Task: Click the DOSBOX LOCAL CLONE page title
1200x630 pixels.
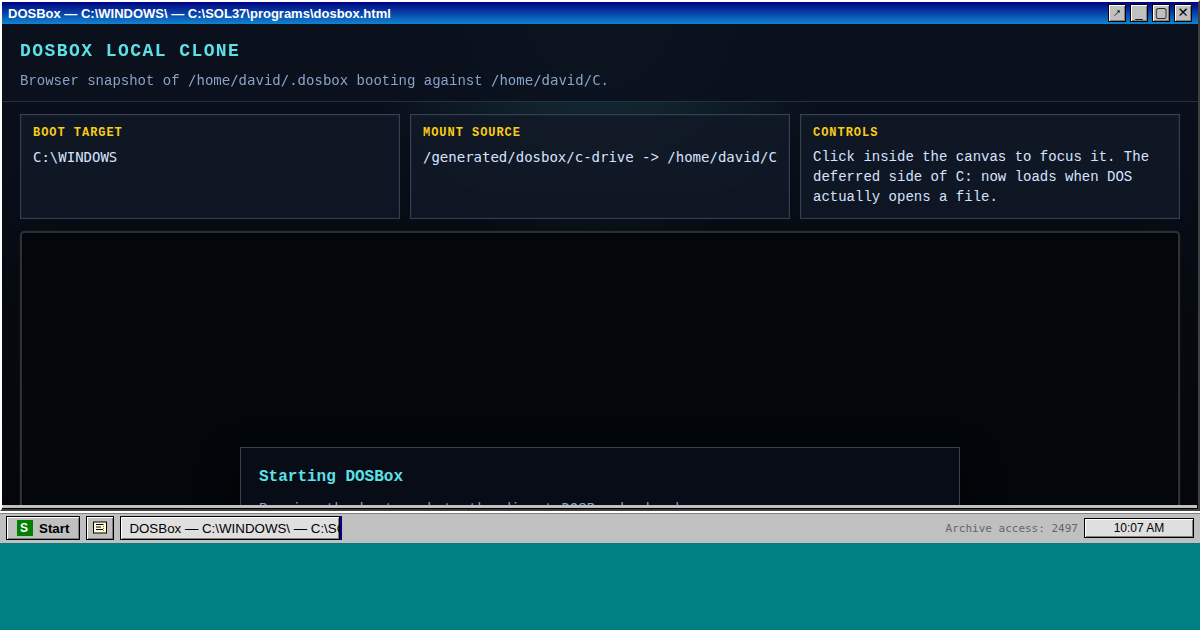Action: pyautogui.click(x=130, y=51)
